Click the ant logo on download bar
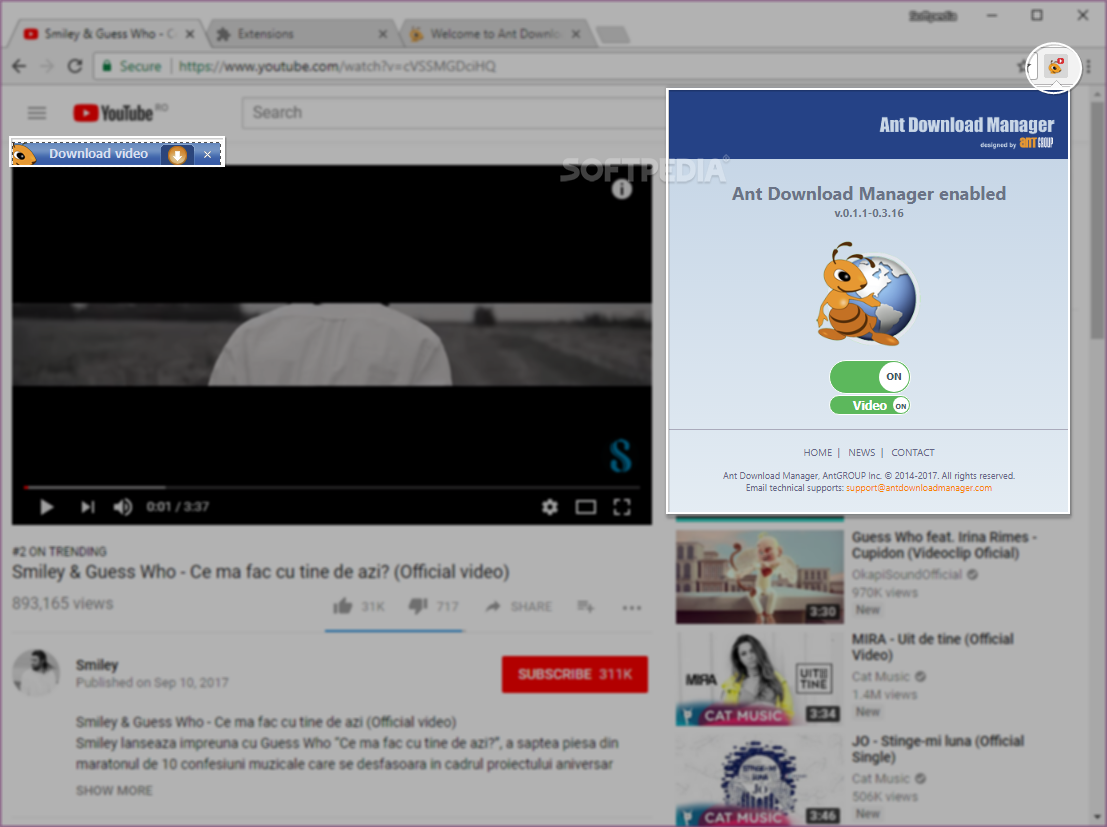 click(24, 154)
